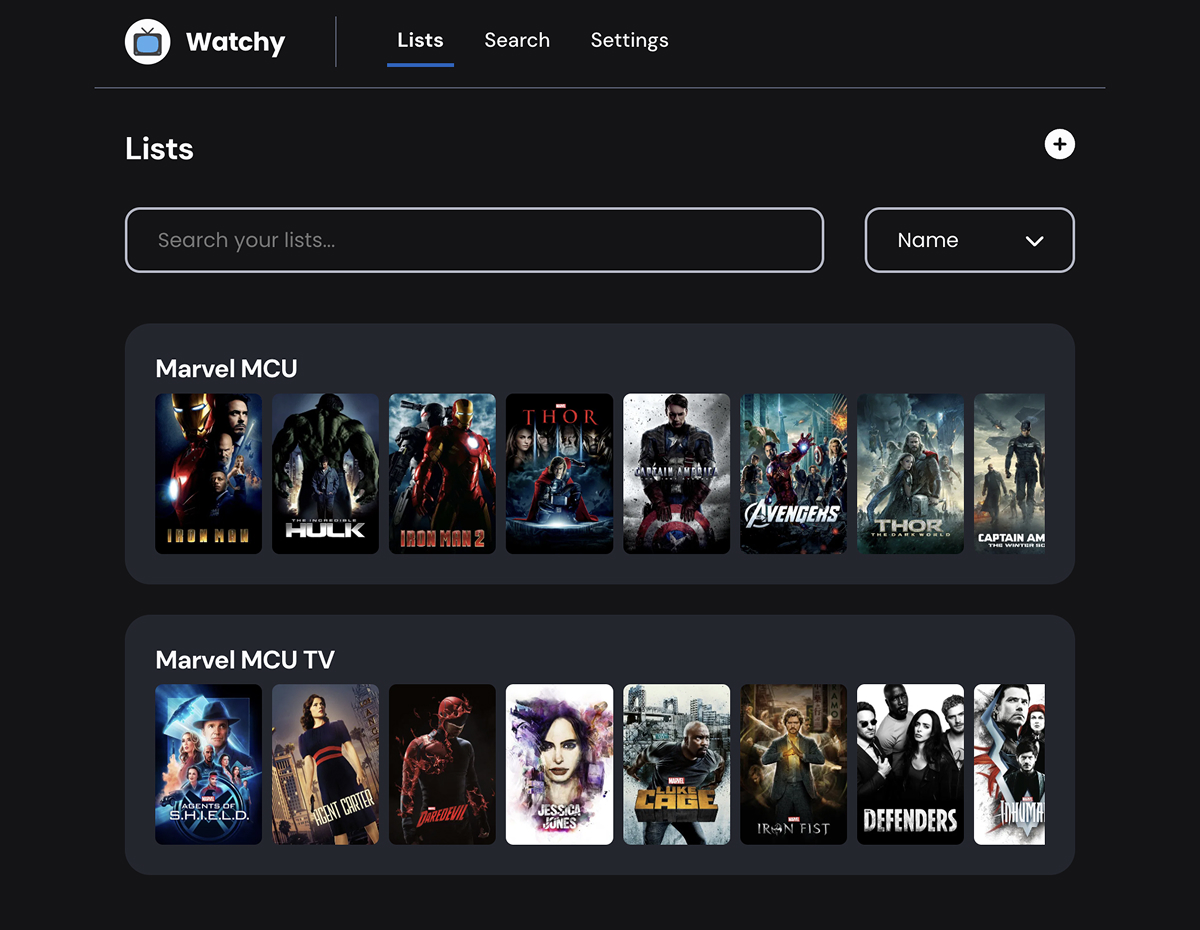This screenshot has width=1200, height=930.
Task: Open the Jessica Jones poster
Action: click(559, 764)
